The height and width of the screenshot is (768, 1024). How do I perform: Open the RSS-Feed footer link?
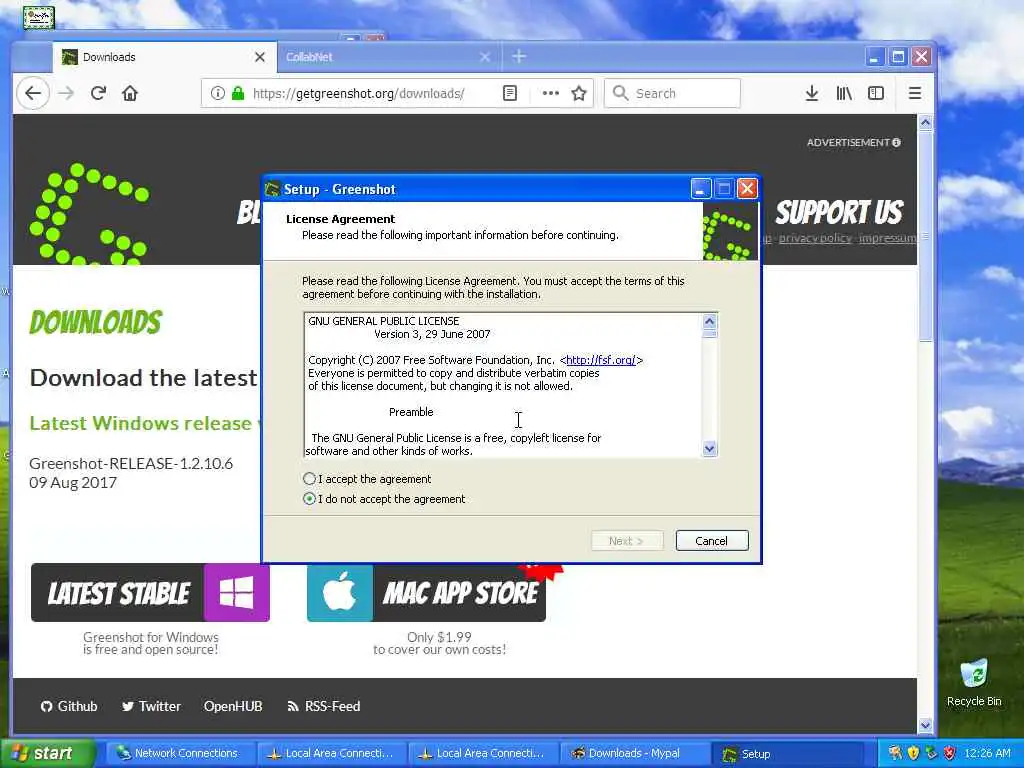[x=324, y=706]
